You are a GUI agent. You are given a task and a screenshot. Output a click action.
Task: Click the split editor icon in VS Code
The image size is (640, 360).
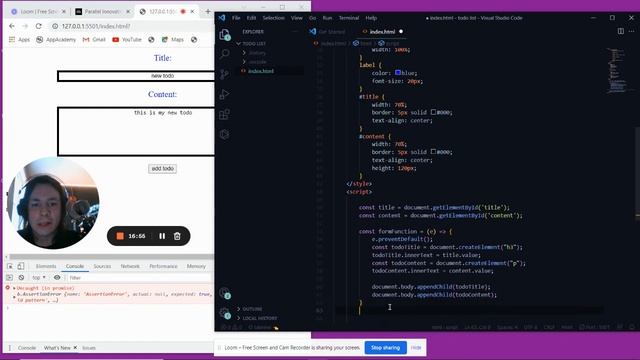coord(620,31)
